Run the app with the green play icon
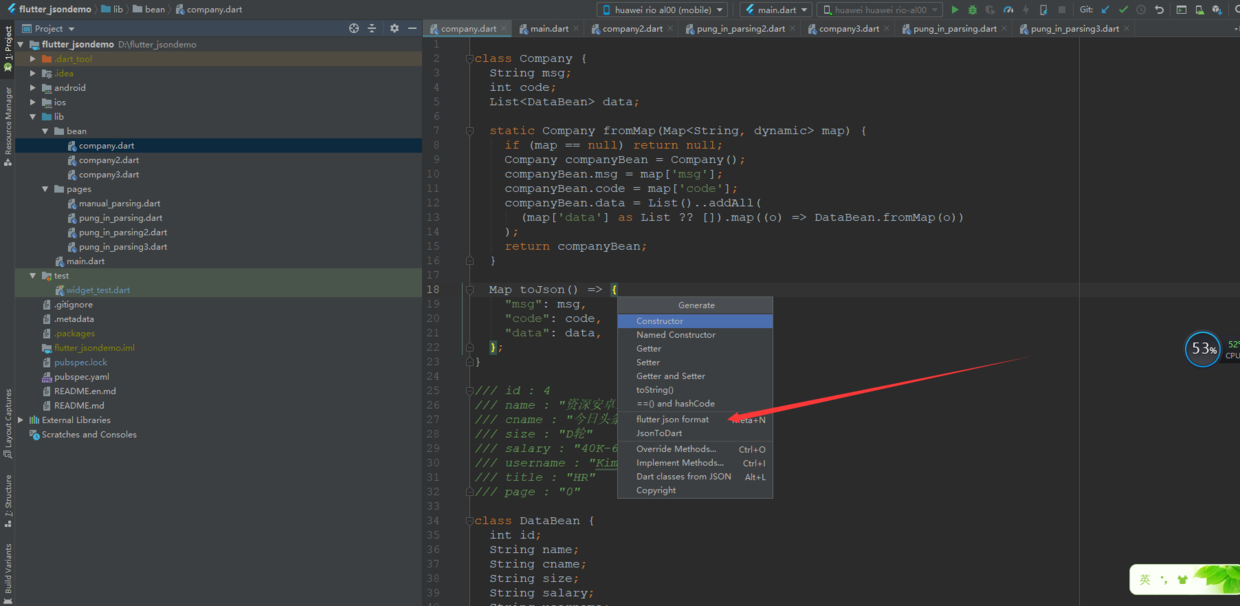 pos(954,10)
